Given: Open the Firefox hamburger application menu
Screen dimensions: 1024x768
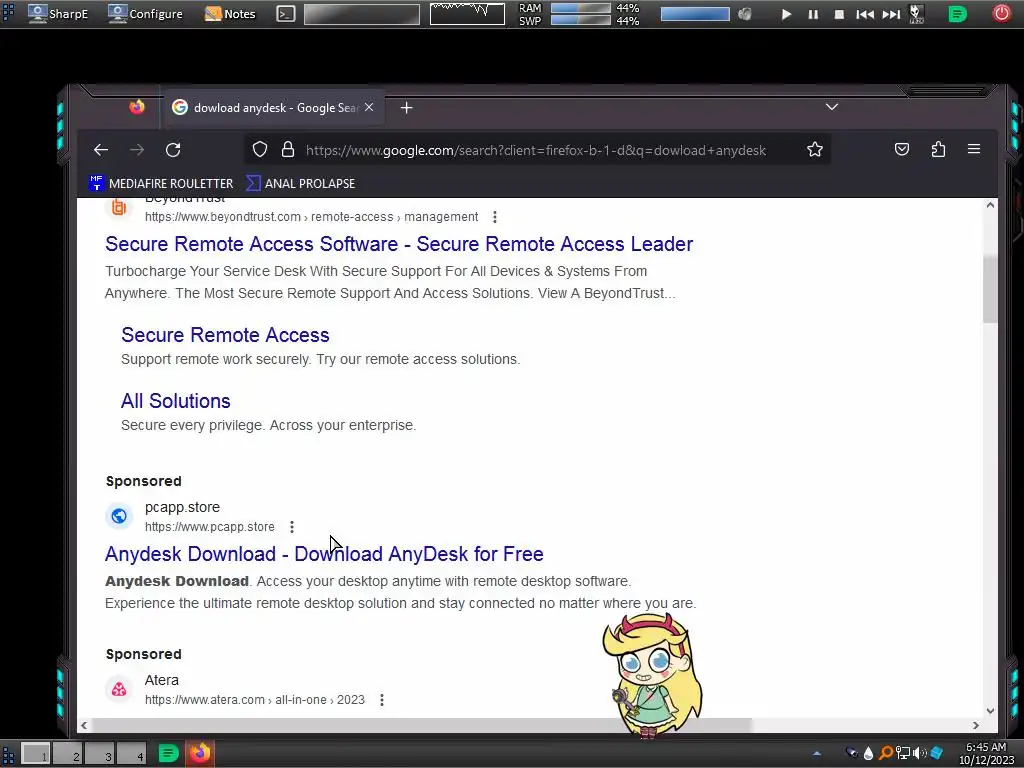Looking at the screenshot, I should (x=974, y=150).
